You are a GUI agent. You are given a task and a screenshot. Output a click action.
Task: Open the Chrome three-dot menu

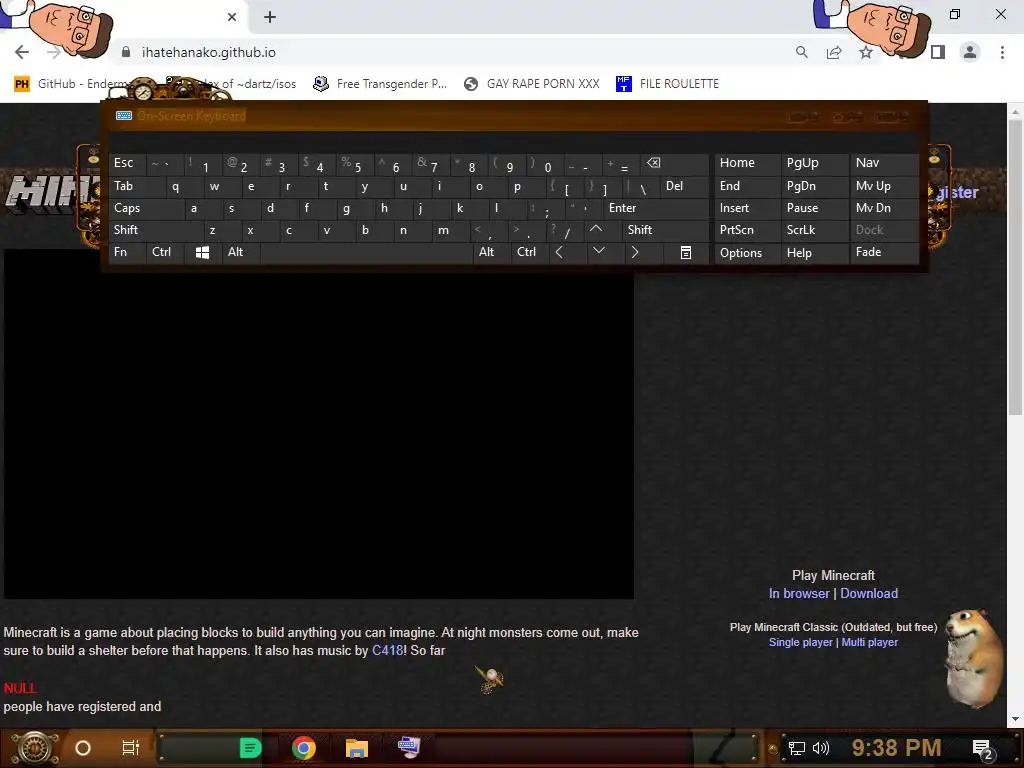click(1002, 52)
